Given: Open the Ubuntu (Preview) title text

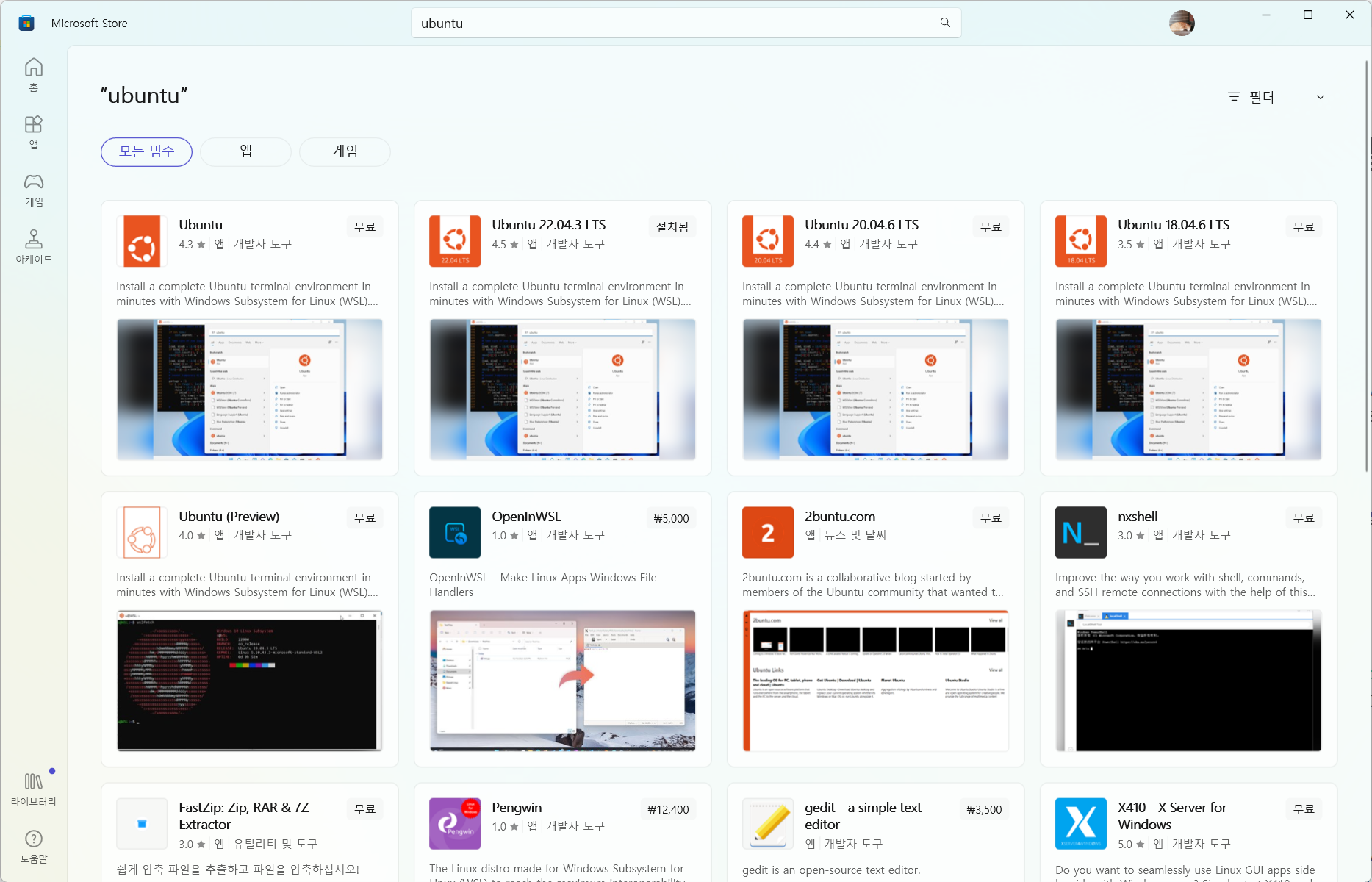Looking at the screenshot, I should (229, 517).
